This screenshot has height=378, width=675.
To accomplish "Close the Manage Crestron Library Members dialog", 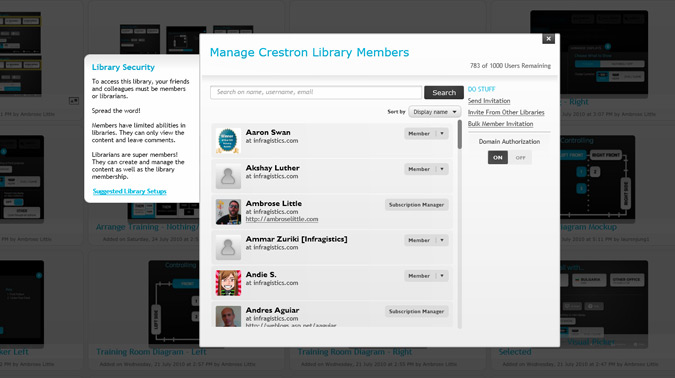I will pyautogui.click(x=548, y=39).
